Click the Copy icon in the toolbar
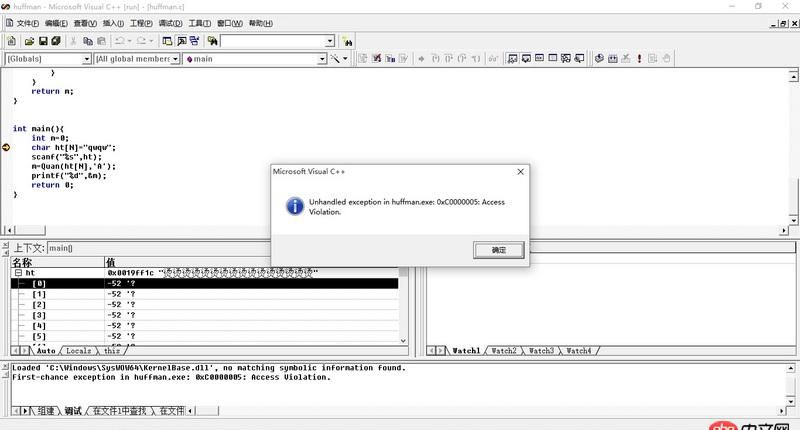 [87, 41]
